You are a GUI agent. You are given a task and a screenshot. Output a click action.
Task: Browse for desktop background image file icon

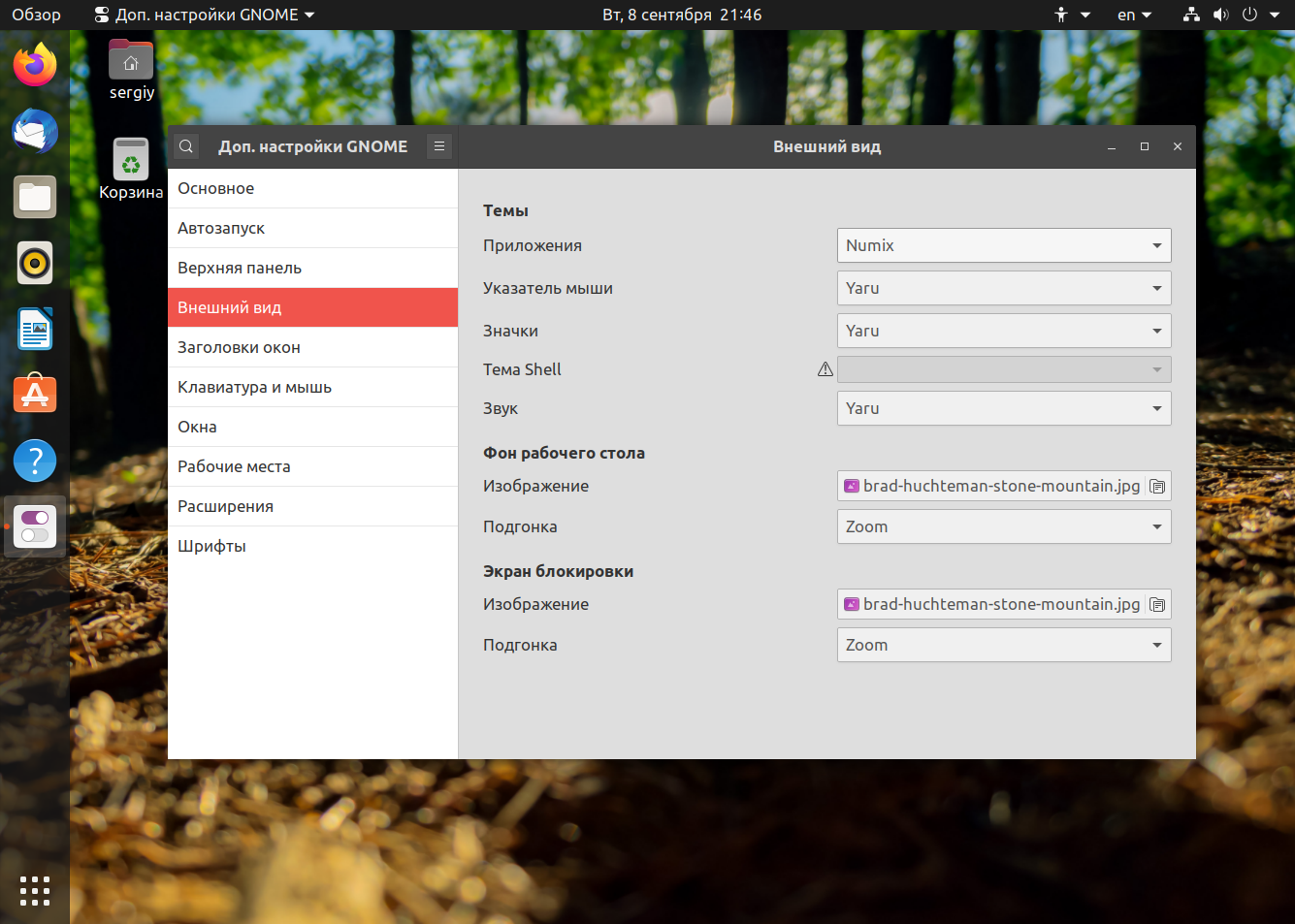(x=1157, y=486)
